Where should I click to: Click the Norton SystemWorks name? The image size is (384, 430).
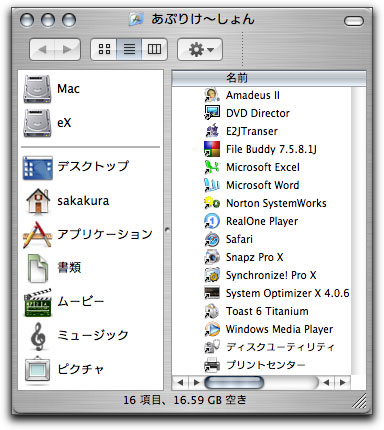click(276, 203)
